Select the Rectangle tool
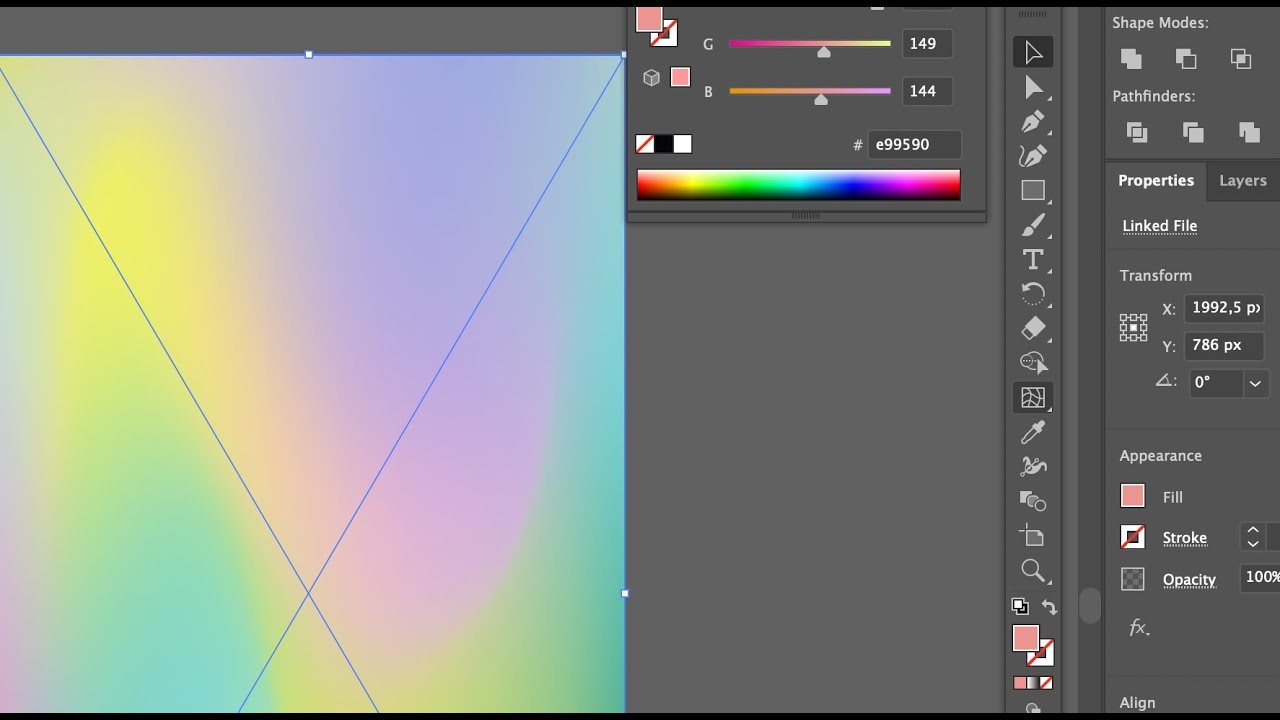 [x=1033, y=190]
